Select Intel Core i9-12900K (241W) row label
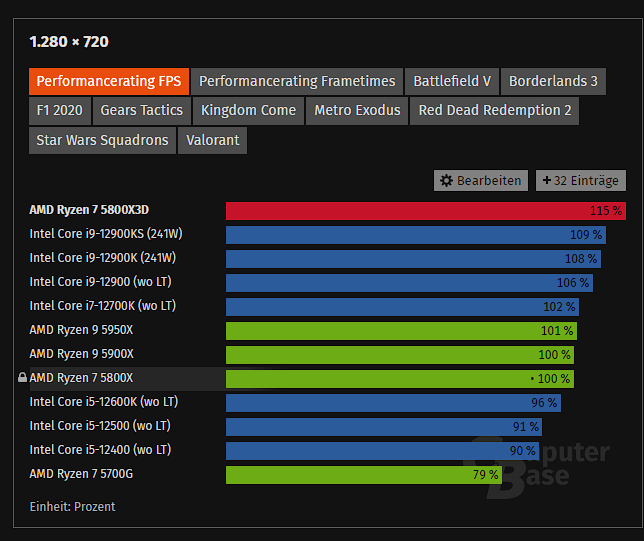This screenshot has height=541, width=644. point(103,258)
